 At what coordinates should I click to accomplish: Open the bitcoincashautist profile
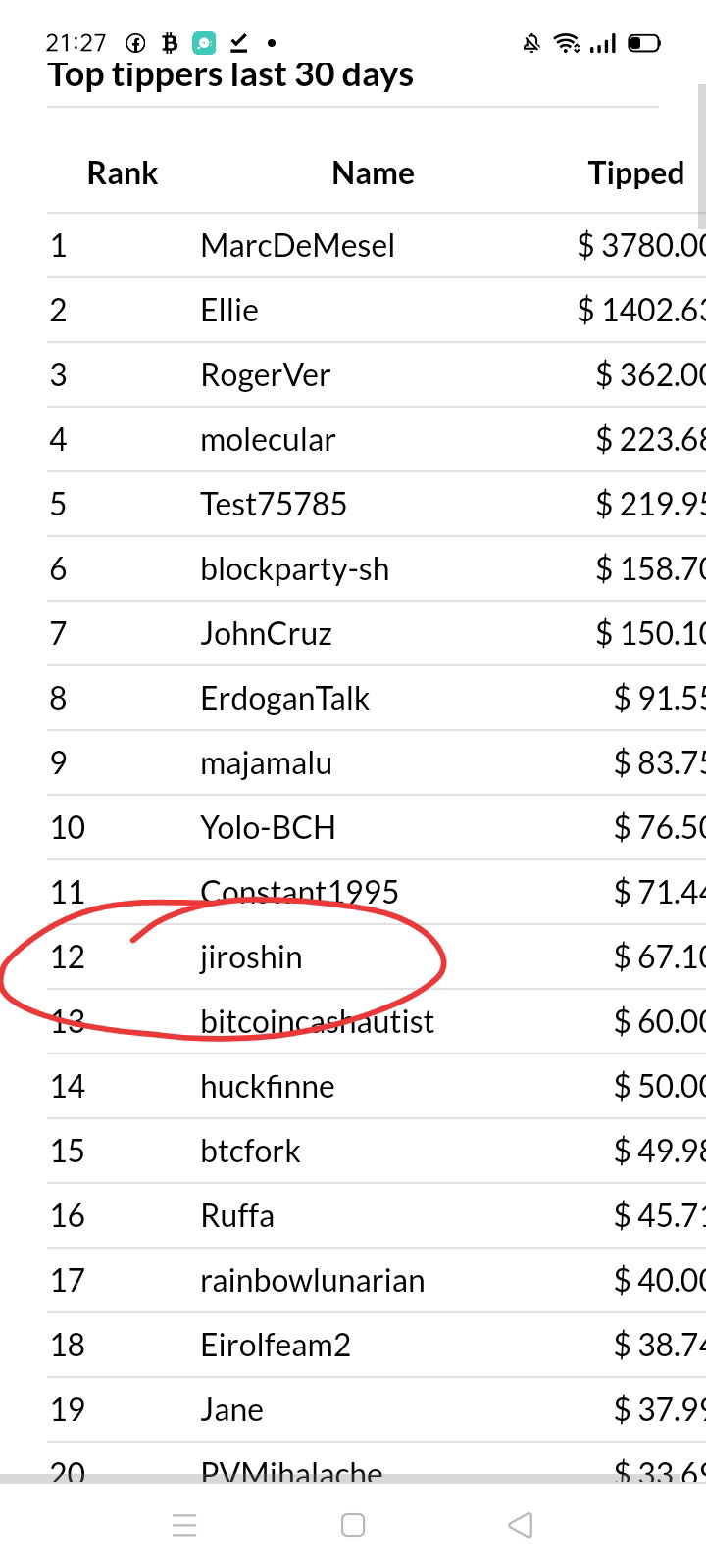coord(317,1021)
